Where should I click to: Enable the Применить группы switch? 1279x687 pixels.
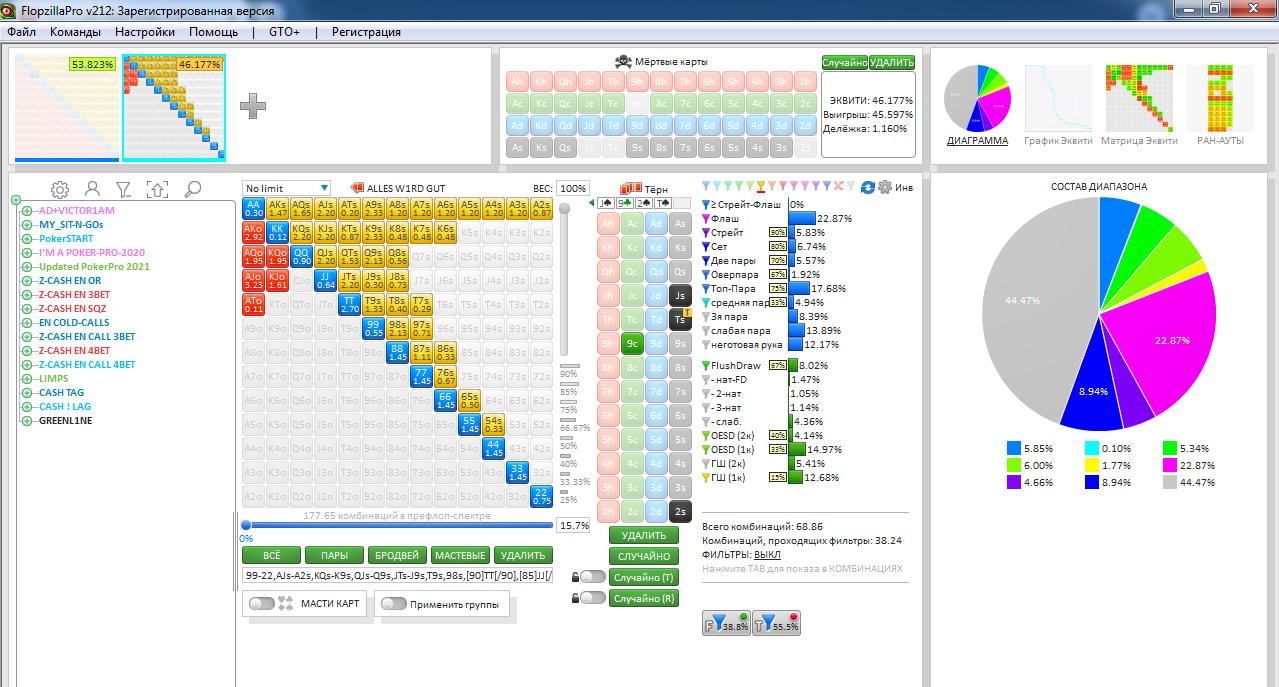[x=393, y=604]
